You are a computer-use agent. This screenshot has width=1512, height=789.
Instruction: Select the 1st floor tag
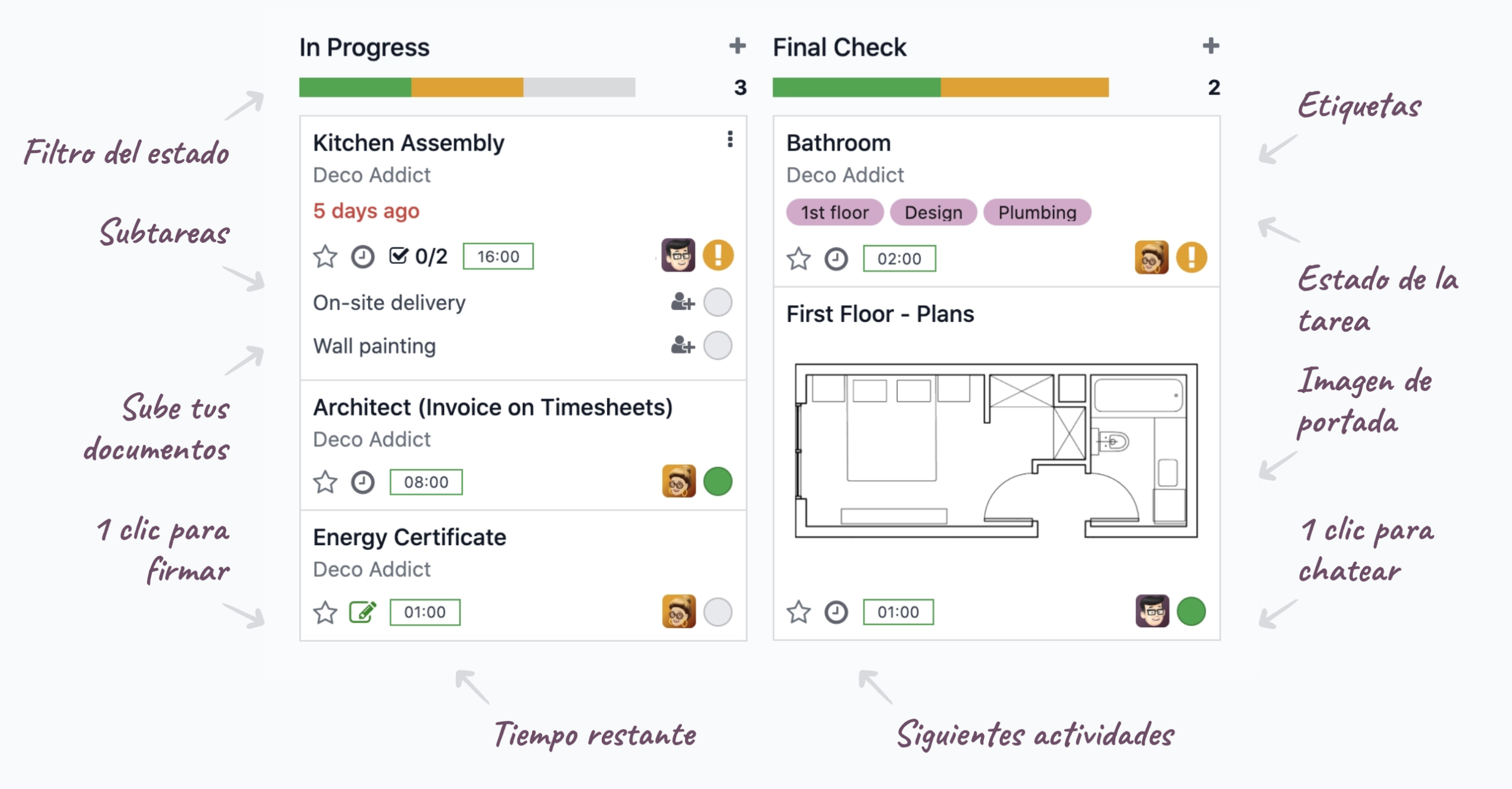pyautogui.click(x=835, y=212)
